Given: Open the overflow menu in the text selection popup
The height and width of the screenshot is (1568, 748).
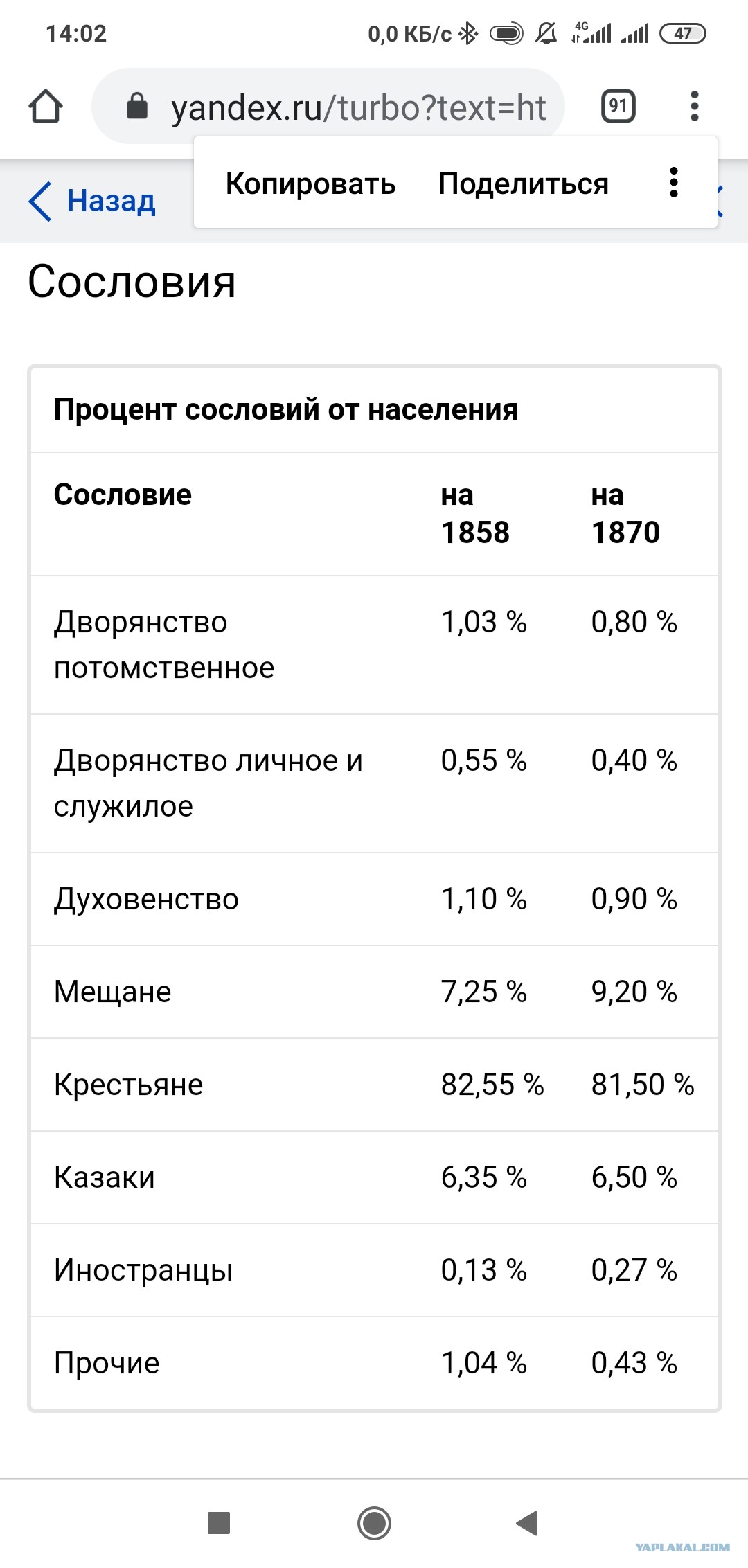Looking at the screenshot, I should [673, 183].
